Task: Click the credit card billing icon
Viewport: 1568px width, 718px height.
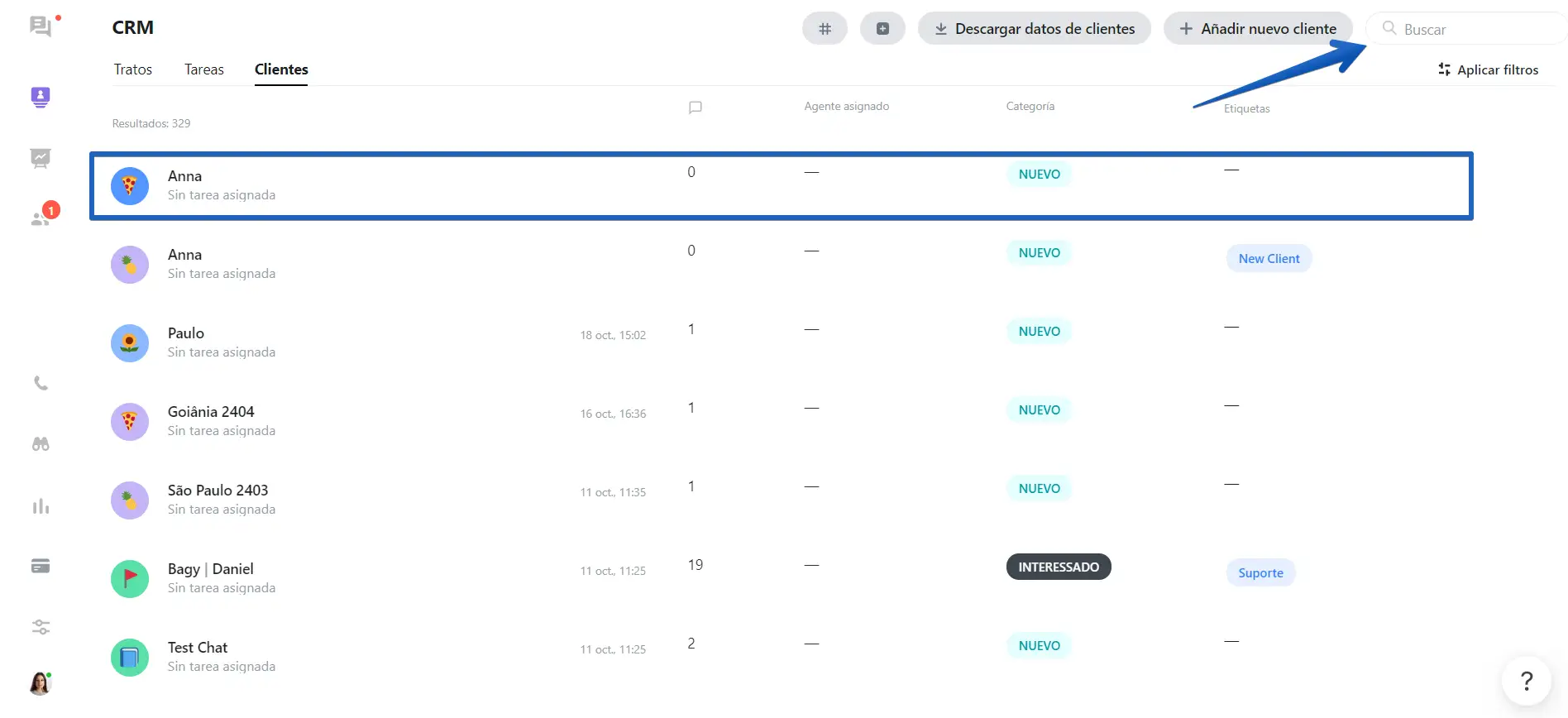Action: (x=41, y=567)
